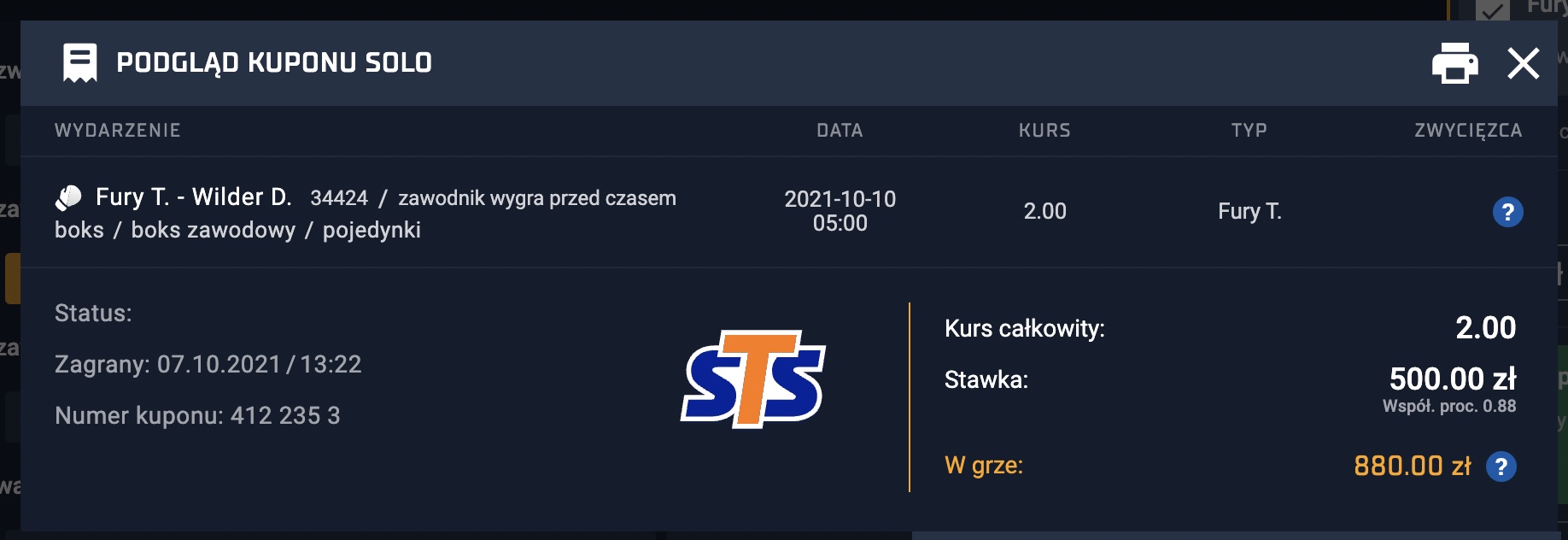Click the odds value 2.00 in event row
The image size is (1568, 540).
1045,211
